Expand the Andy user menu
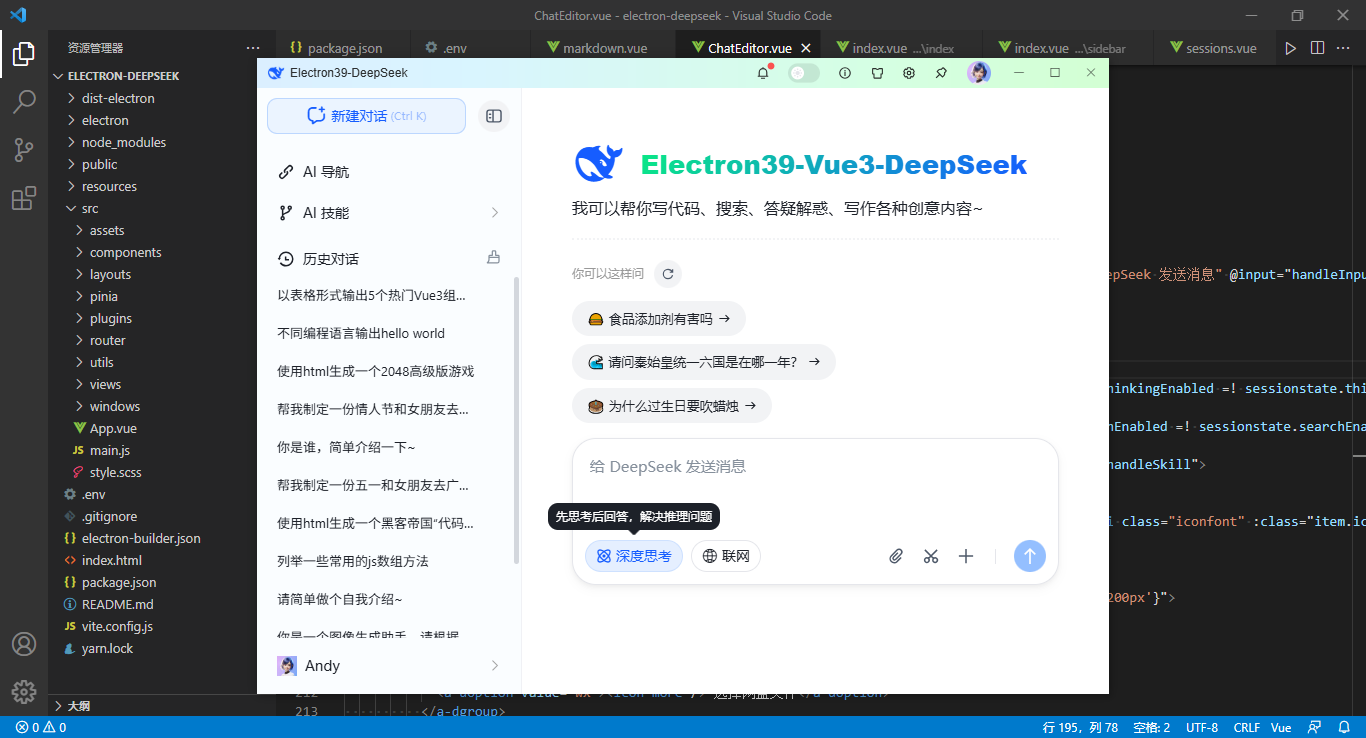Screen dimensions: 1366x738 coord(389,666)
